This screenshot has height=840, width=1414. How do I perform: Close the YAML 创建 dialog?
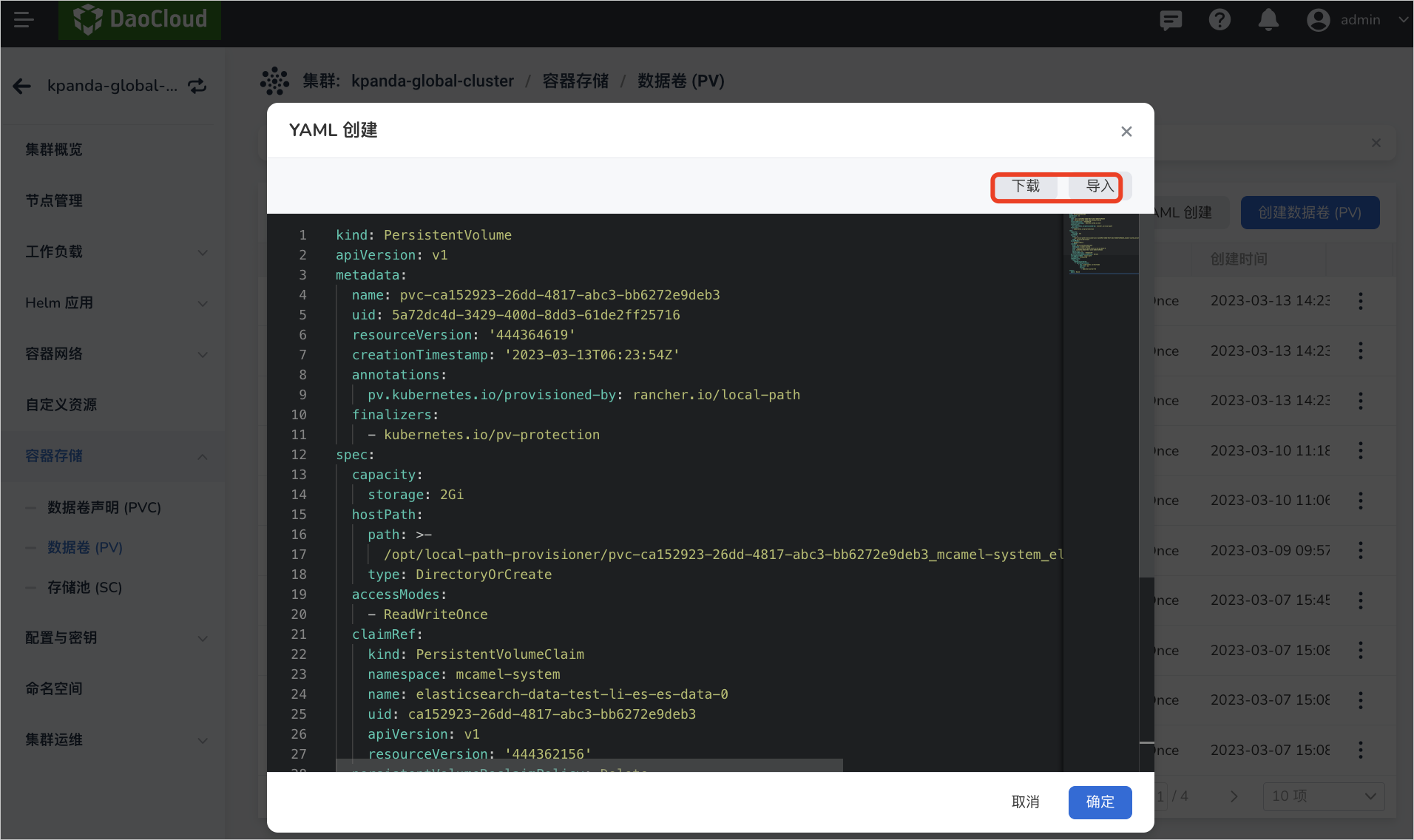click(1126, 132)
